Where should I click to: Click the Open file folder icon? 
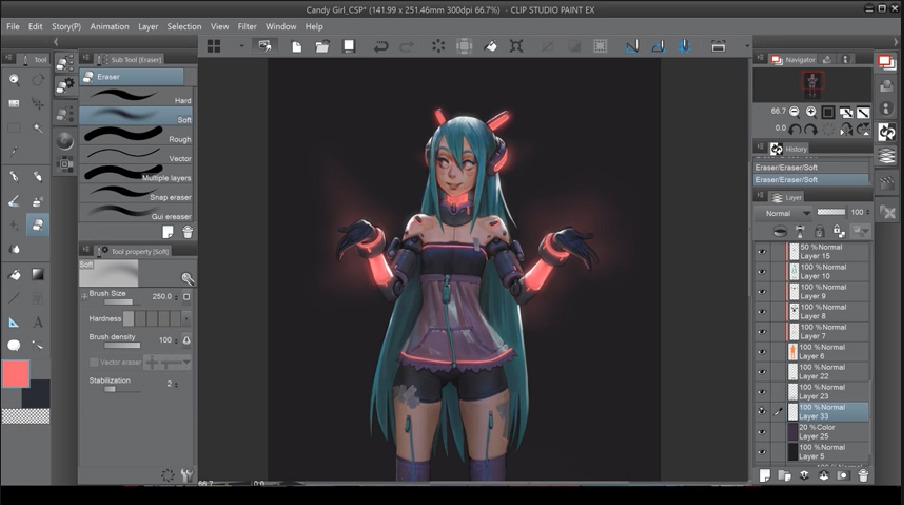coord(323,46)
